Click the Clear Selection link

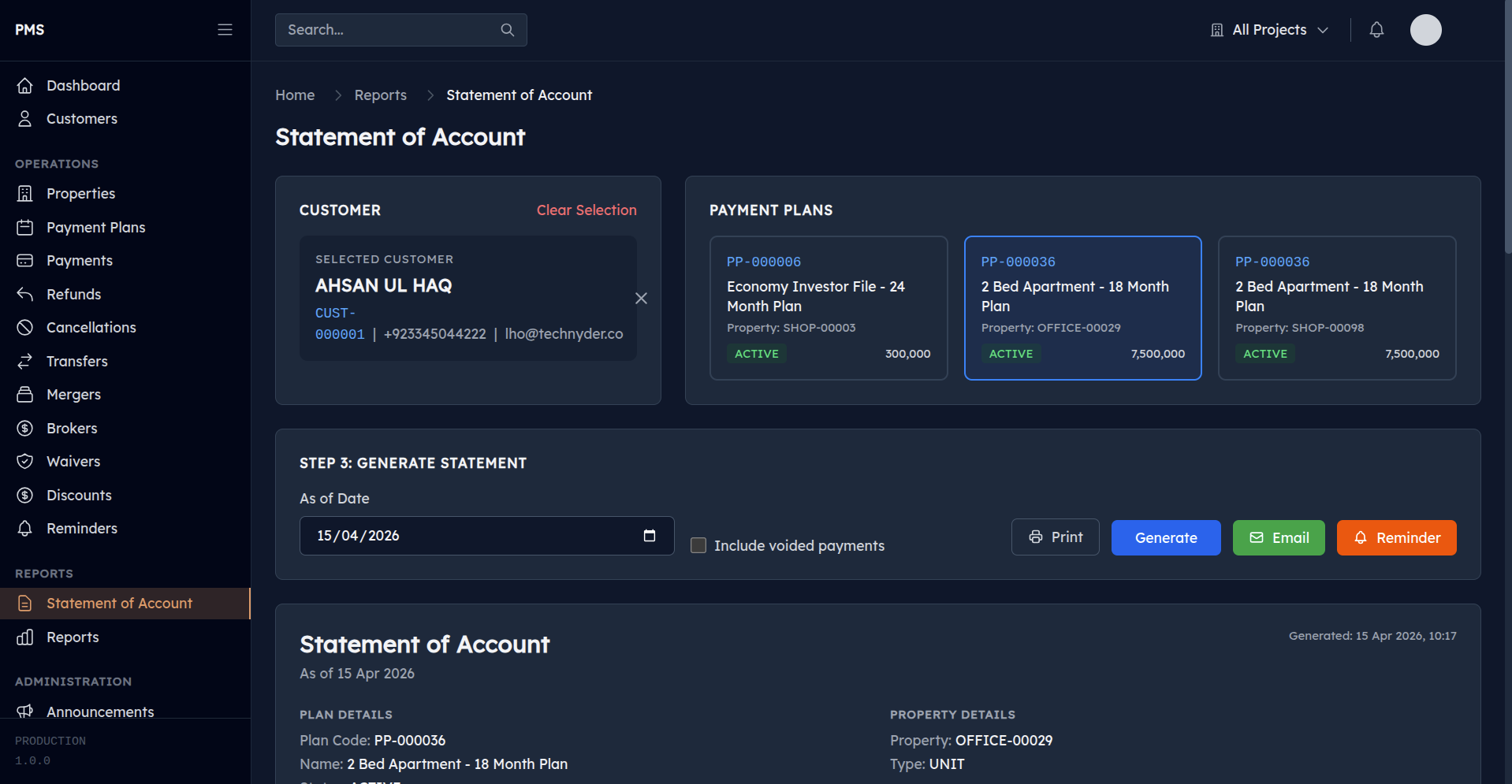(587, 210)
